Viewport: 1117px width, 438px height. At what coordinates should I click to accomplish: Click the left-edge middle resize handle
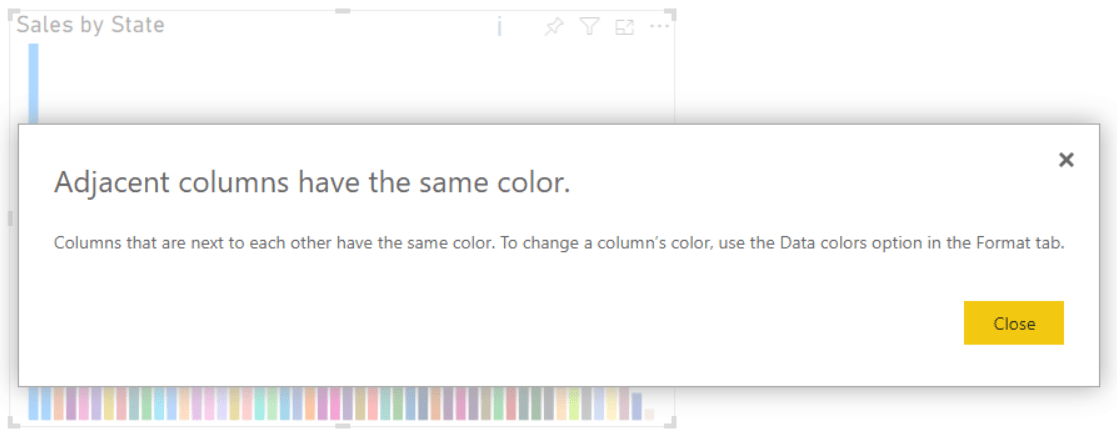pyautogui.click(x=11, y=218)
